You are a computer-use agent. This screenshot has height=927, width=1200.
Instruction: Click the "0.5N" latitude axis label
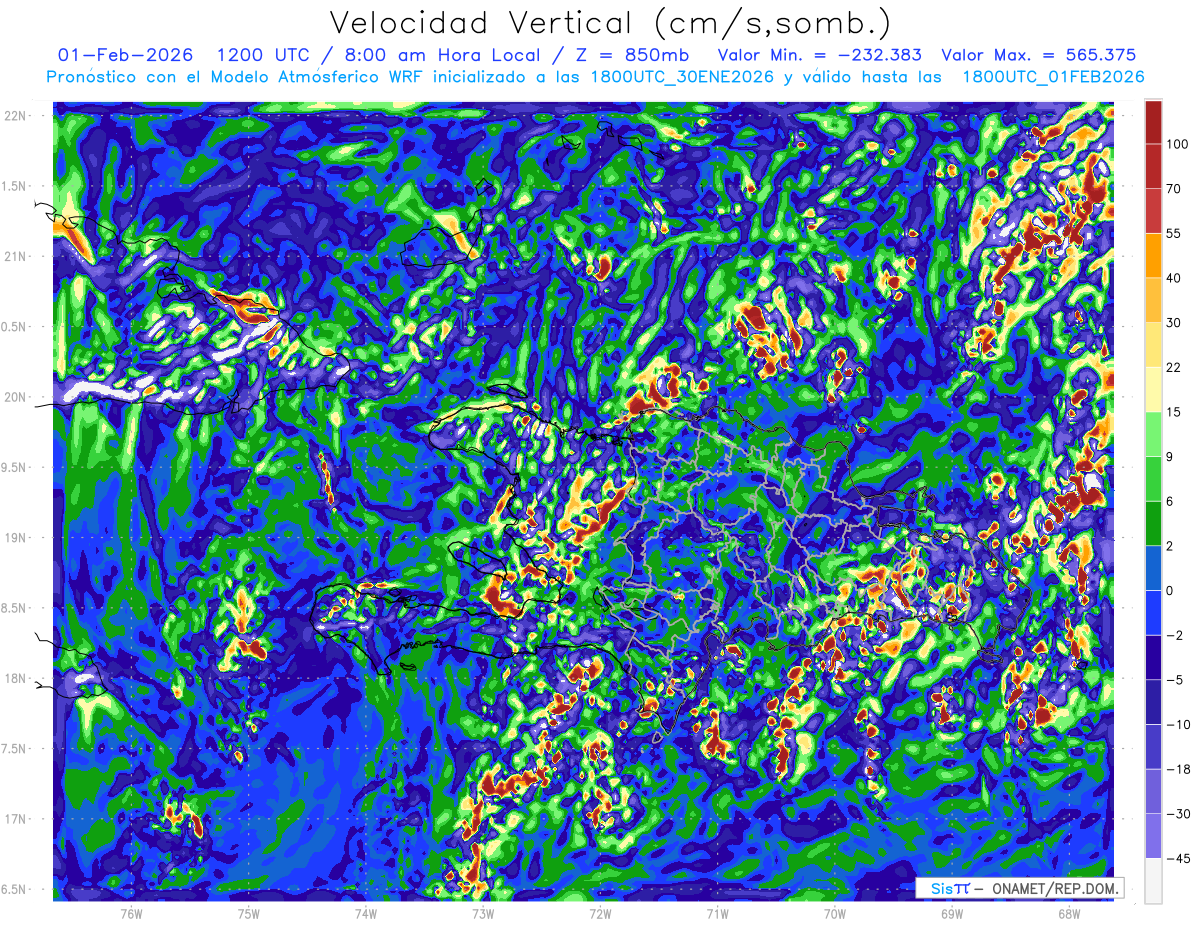pos(14,327)
